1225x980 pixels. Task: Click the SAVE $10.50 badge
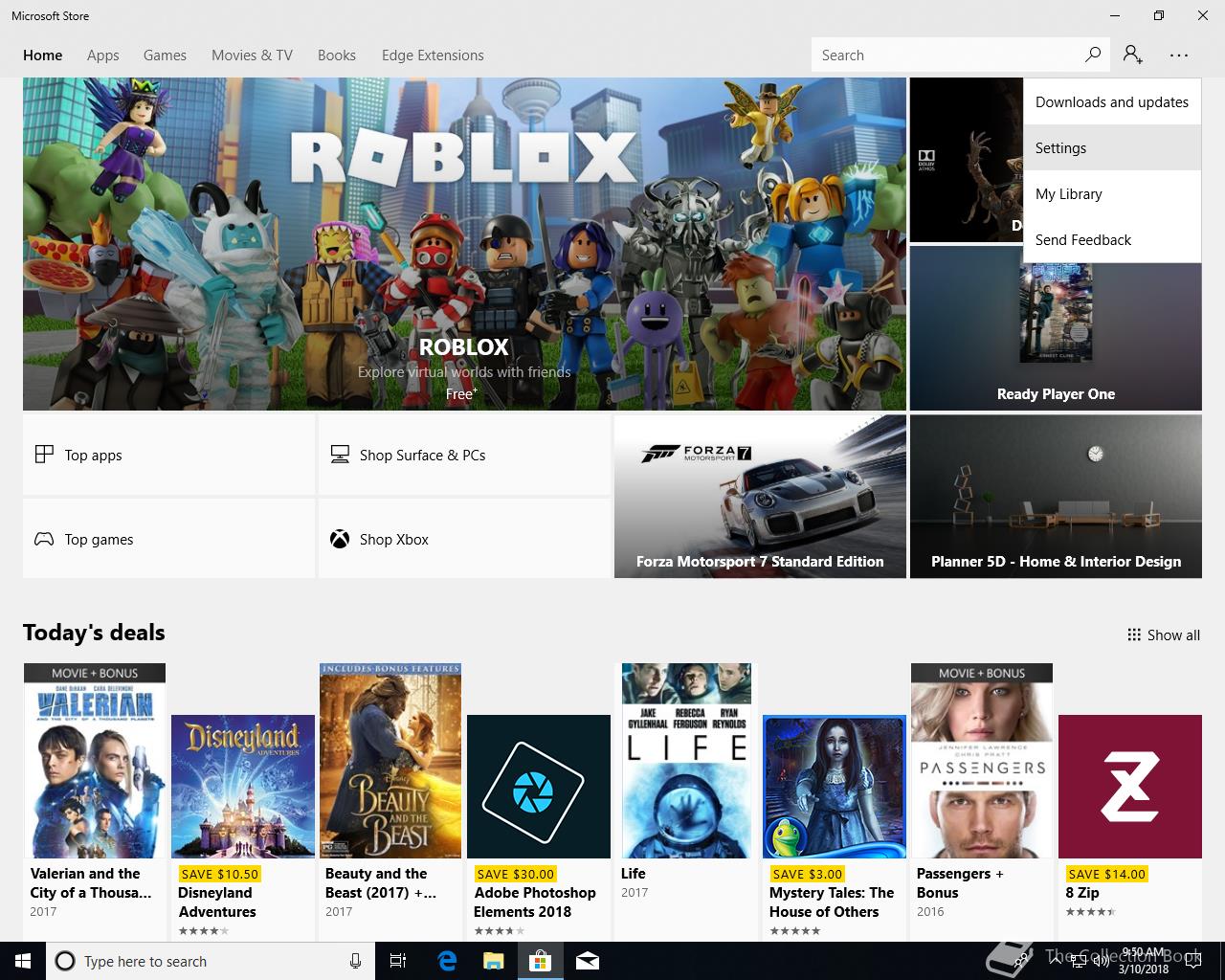(220, 874)
